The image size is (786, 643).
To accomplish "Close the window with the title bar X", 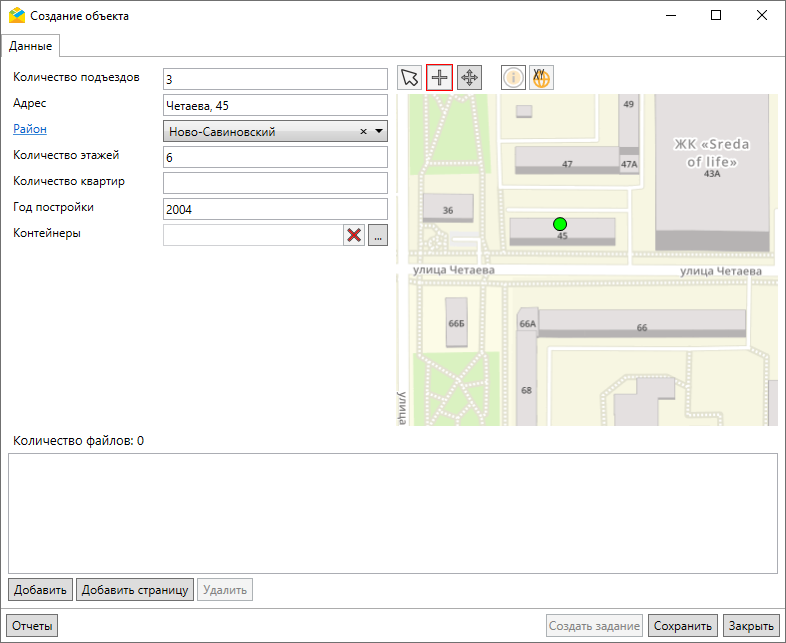I will point(761,16).
